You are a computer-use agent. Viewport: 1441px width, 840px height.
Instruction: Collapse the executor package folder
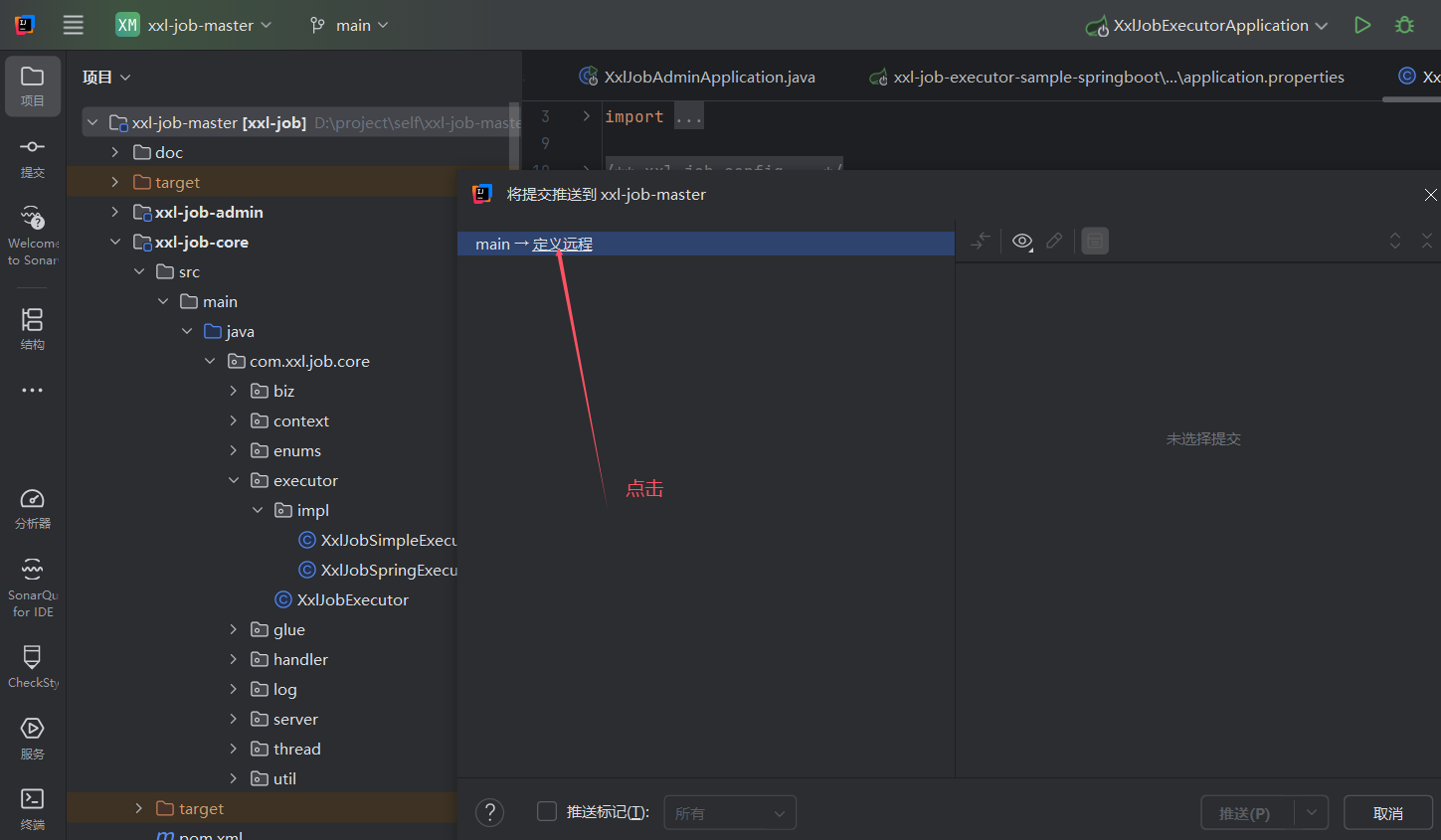(x=234, y=480)
